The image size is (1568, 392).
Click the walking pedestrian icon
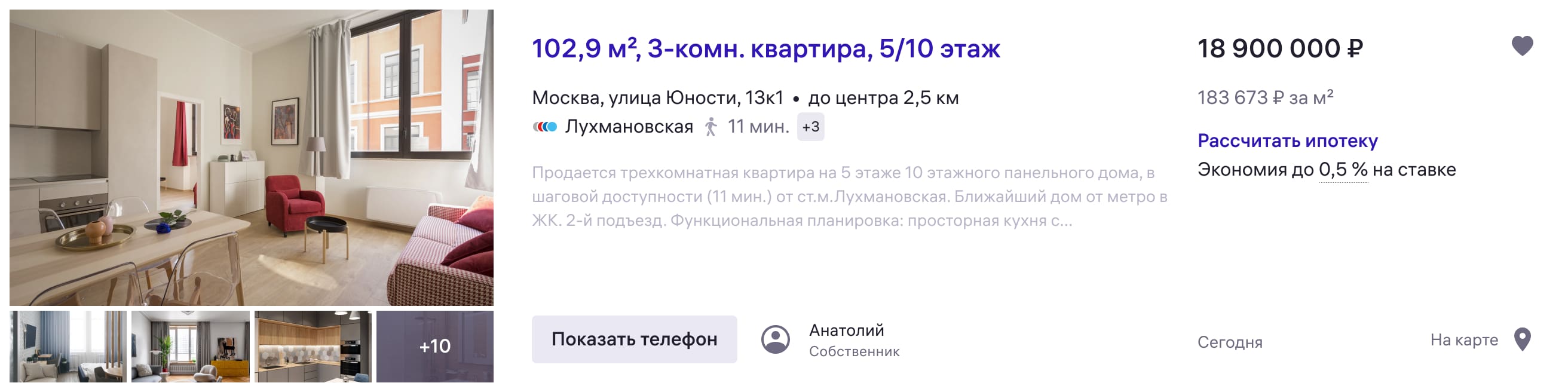(x=710, y=127)
